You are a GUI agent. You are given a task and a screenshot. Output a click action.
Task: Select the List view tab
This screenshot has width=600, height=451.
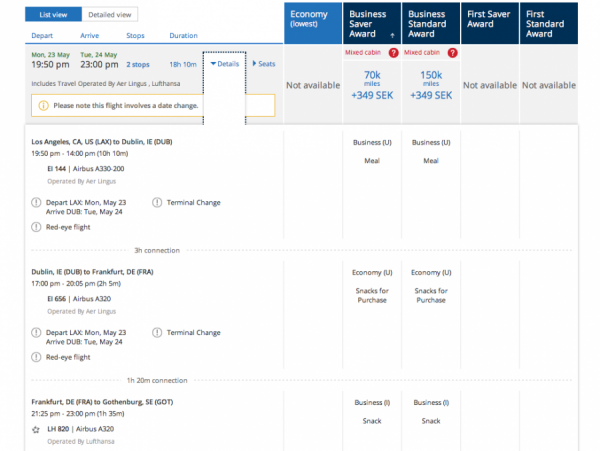46,15
